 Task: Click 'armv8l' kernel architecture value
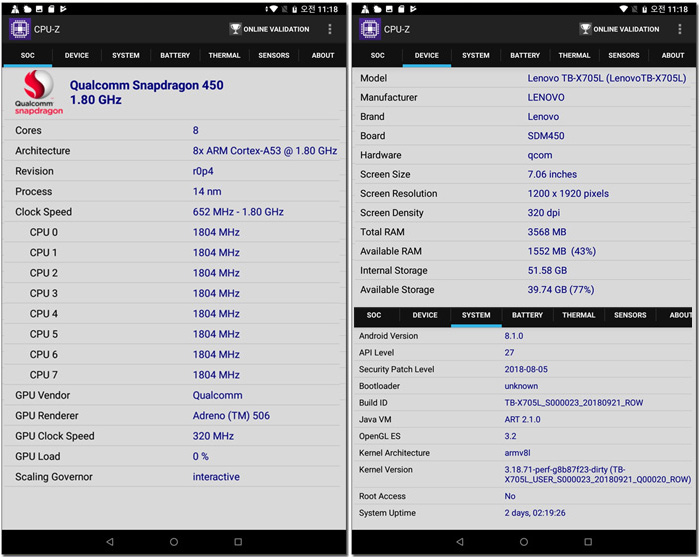pos(517,453)
